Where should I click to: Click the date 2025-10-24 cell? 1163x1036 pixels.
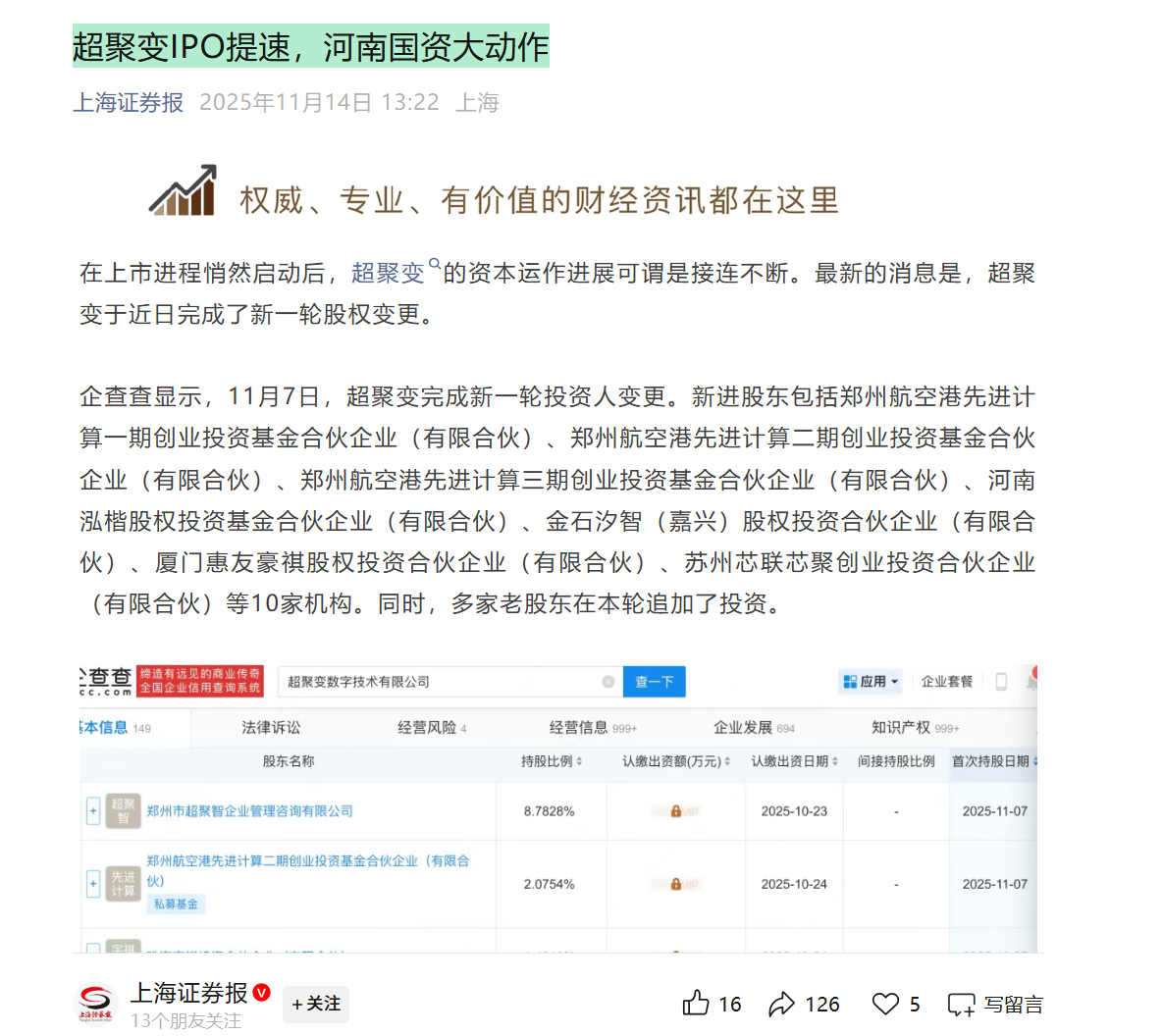pyautogui.click(x=794, y=884)
